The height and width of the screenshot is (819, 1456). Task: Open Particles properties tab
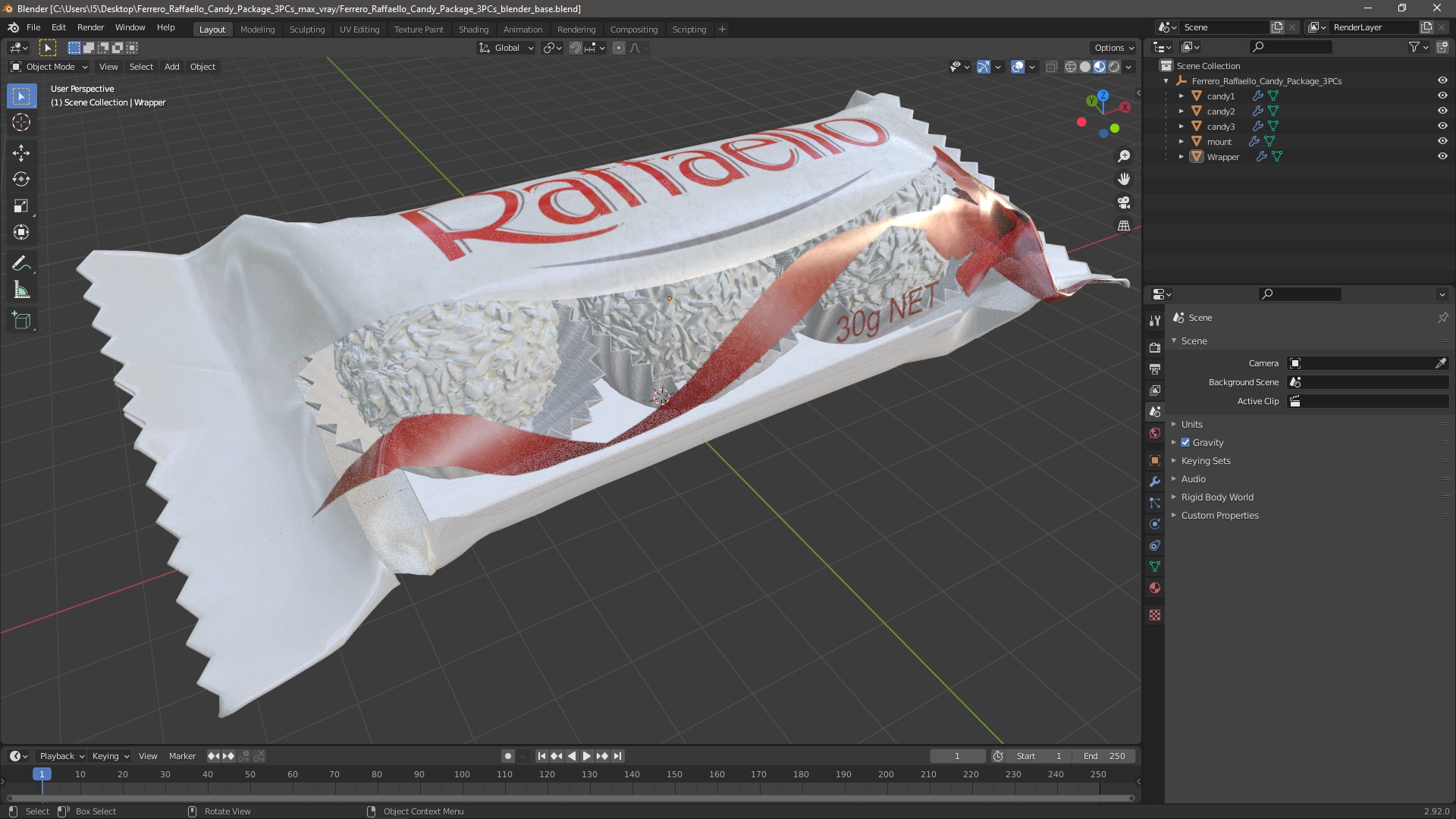click(x=1155, y=503)
